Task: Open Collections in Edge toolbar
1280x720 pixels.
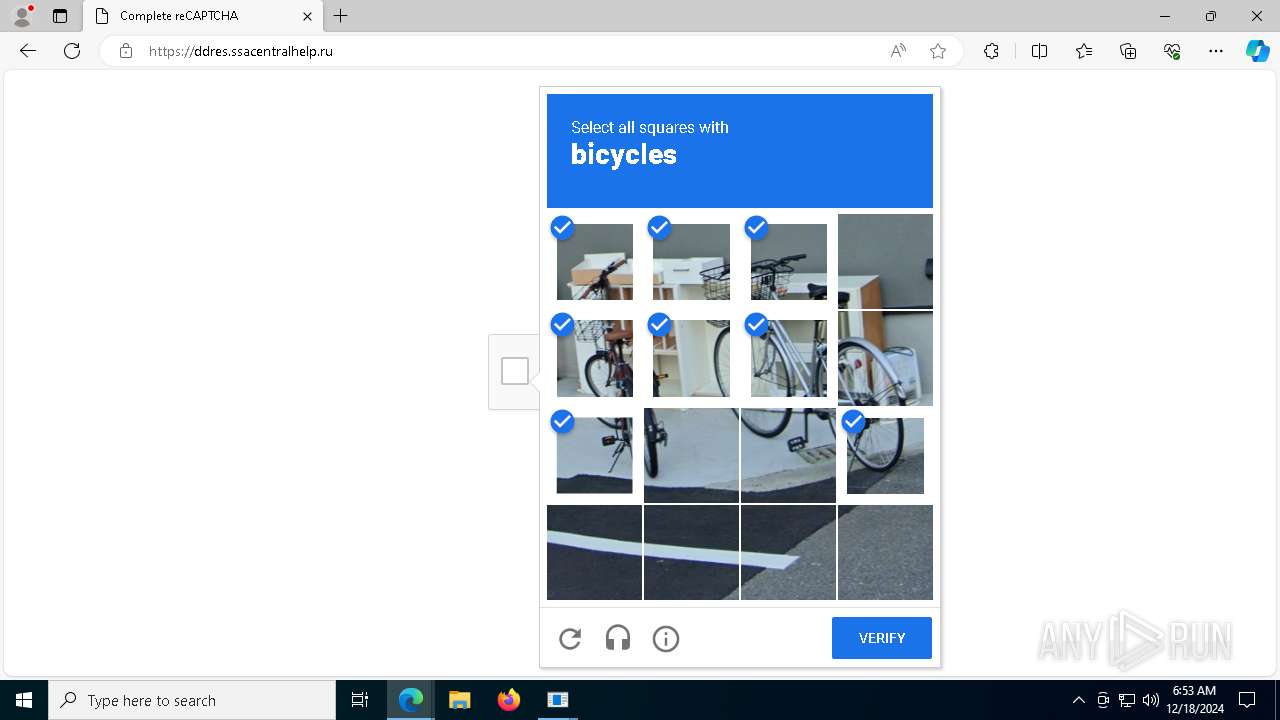Action: pyautogui.click(x=1128, y=51)
